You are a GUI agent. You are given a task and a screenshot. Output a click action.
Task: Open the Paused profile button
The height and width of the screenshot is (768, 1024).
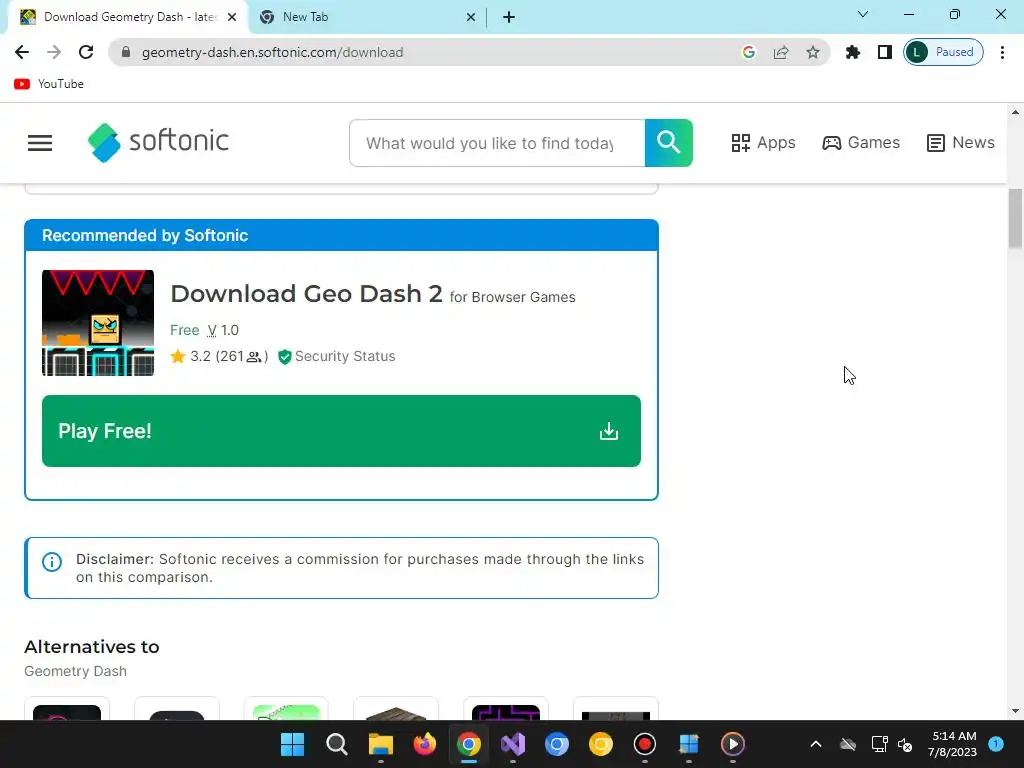pos(943,52)
